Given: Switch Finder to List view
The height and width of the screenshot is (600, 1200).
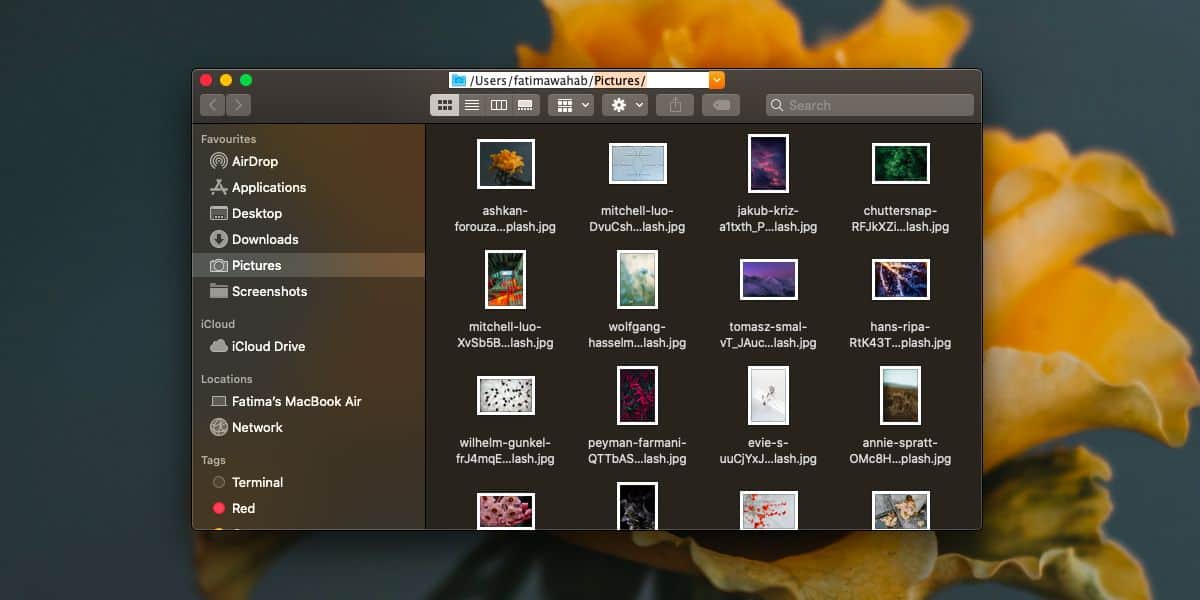Looking at the screenshot, I should click(x=471, y=104).
